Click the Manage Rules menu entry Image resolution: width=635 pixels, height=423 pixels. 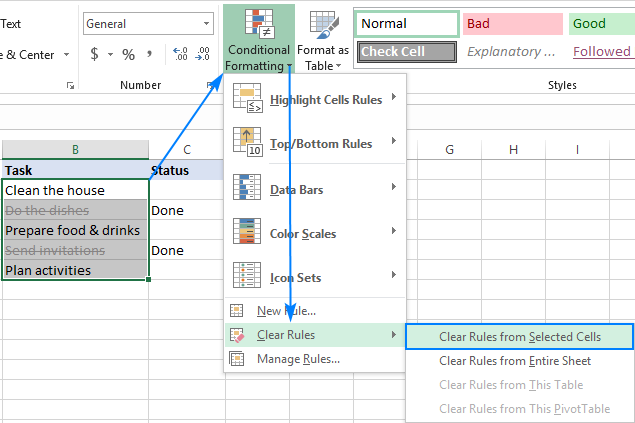click(x=297, y=359)
